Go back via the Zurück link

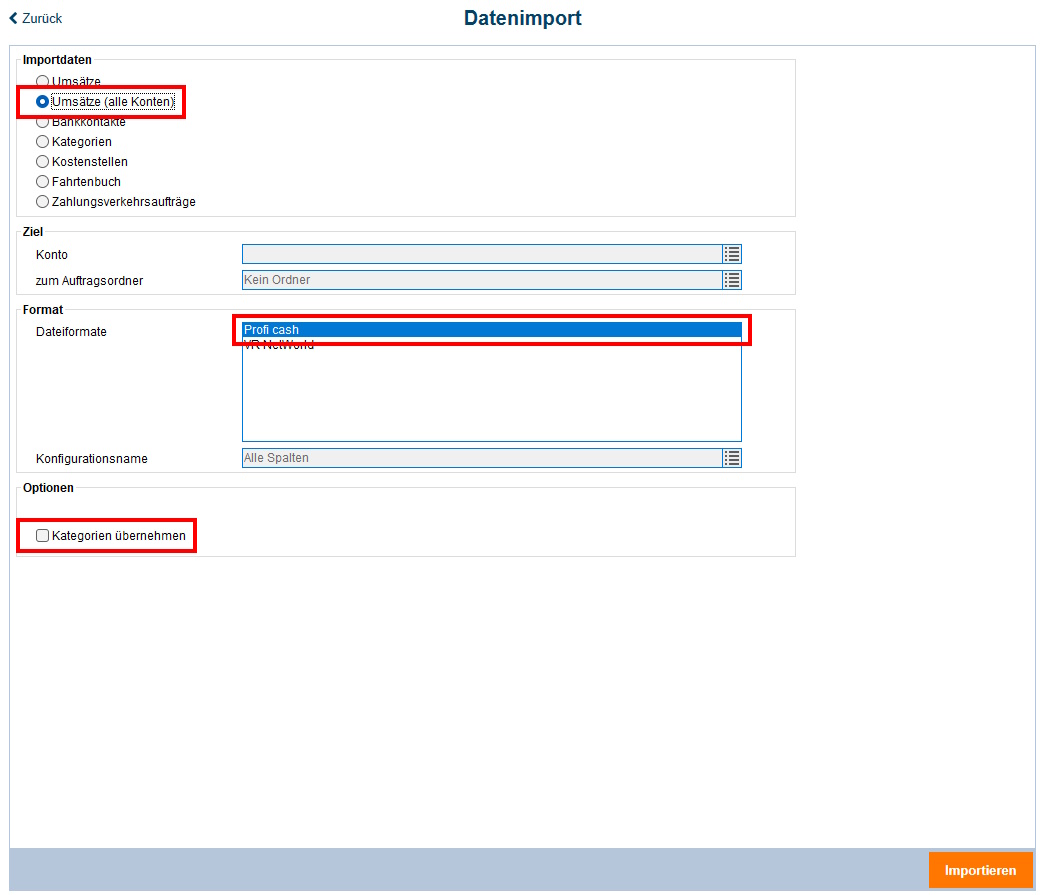click(41, 18)
